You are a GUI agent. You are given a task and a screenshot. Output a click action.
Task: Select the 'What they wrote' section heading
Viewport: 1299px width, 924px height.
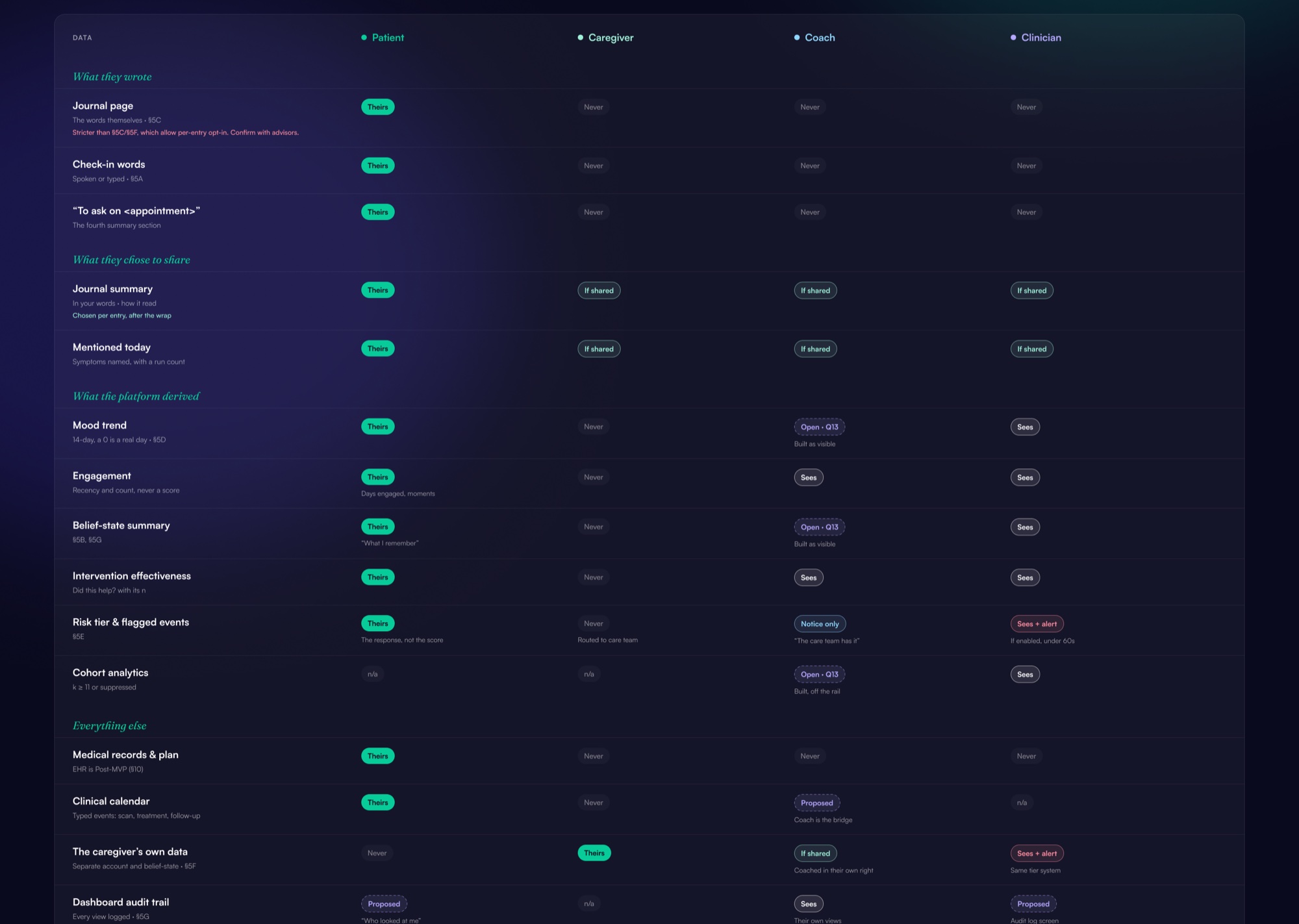tap(112, 77)
